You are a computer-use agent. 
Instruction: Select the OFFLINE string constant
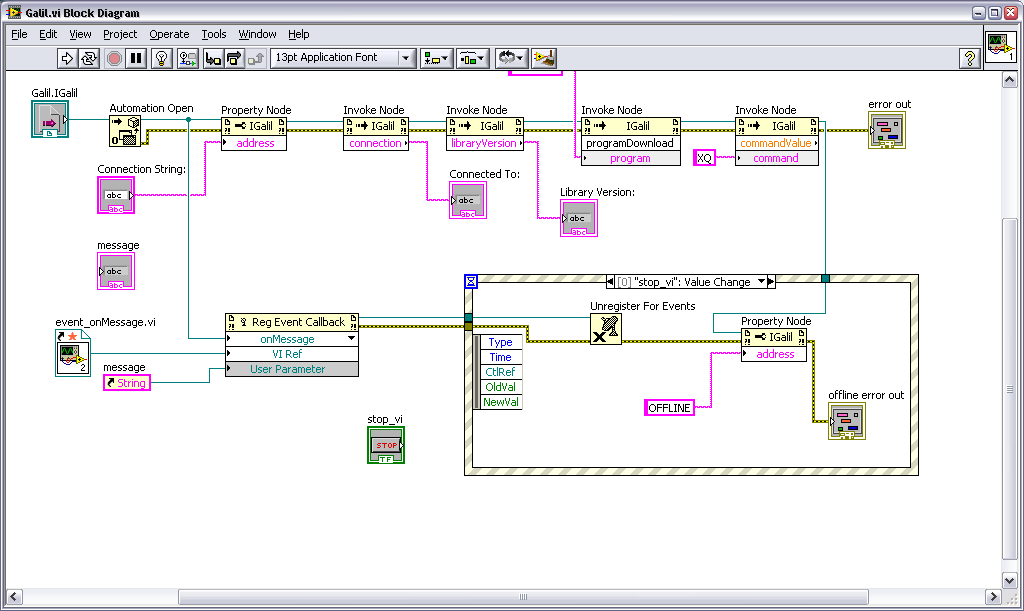(669, 407)
